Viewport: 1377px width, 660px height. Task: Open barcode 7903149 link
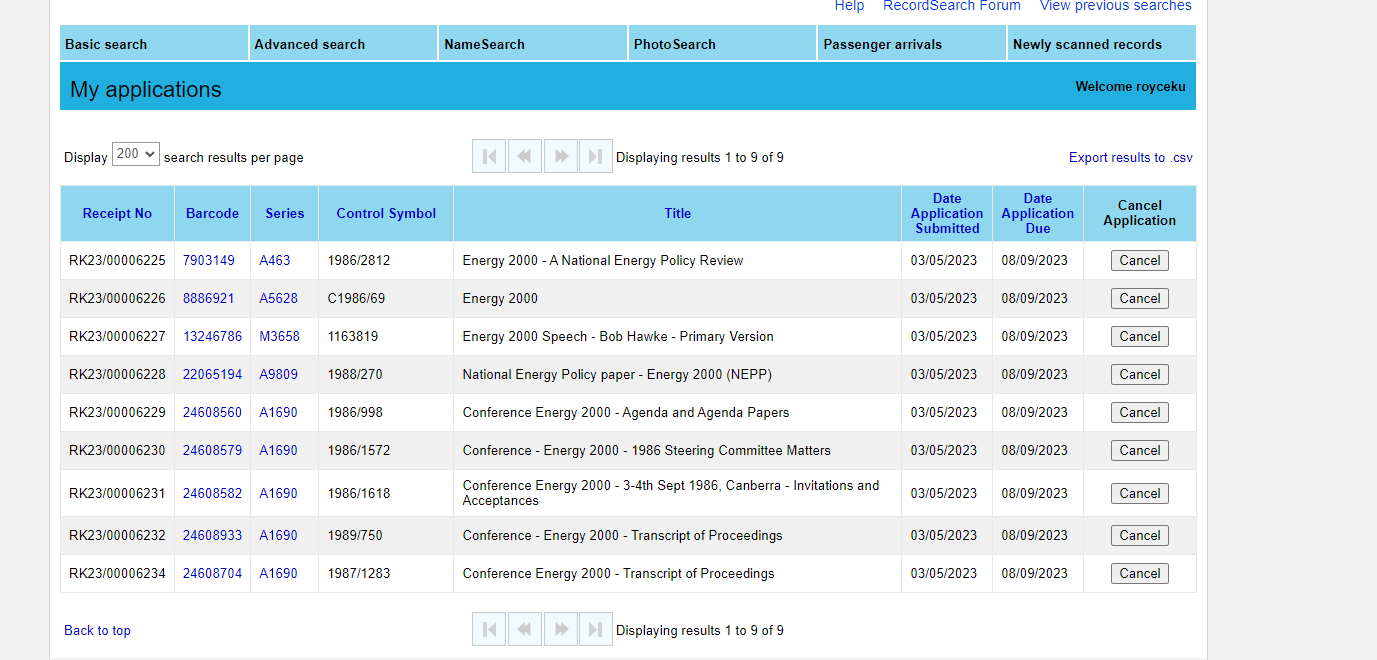tap(209, 261)
